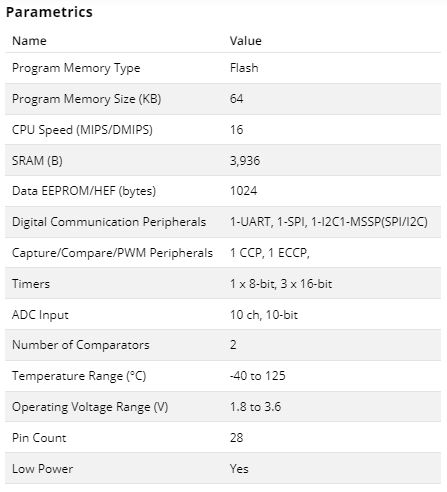Click Program Memory Size (KB) label

[87, 99]
